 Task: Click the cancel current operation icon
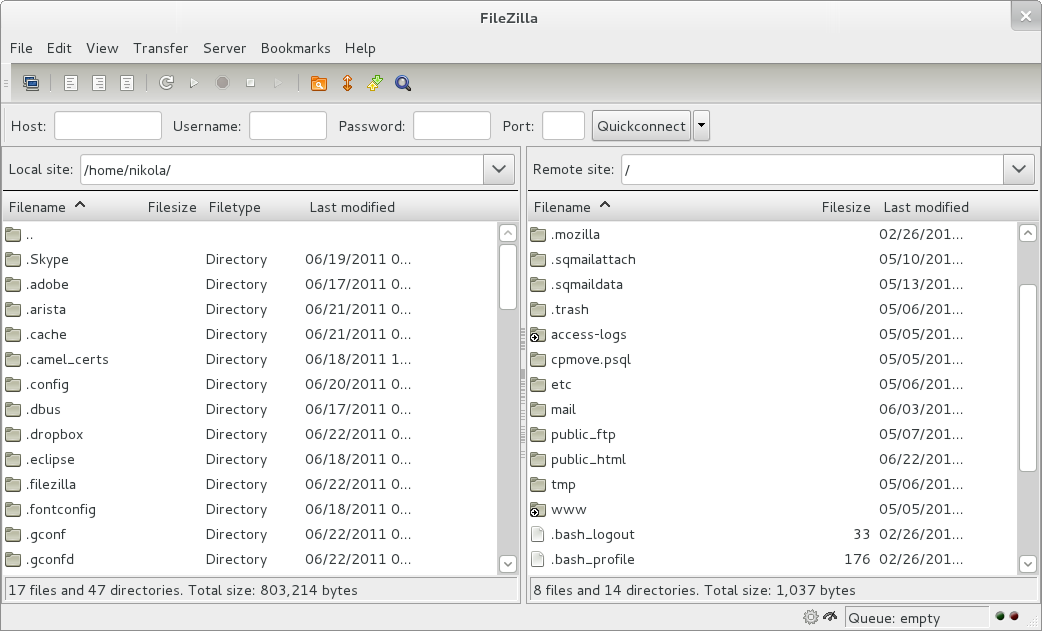pos(222,83)
